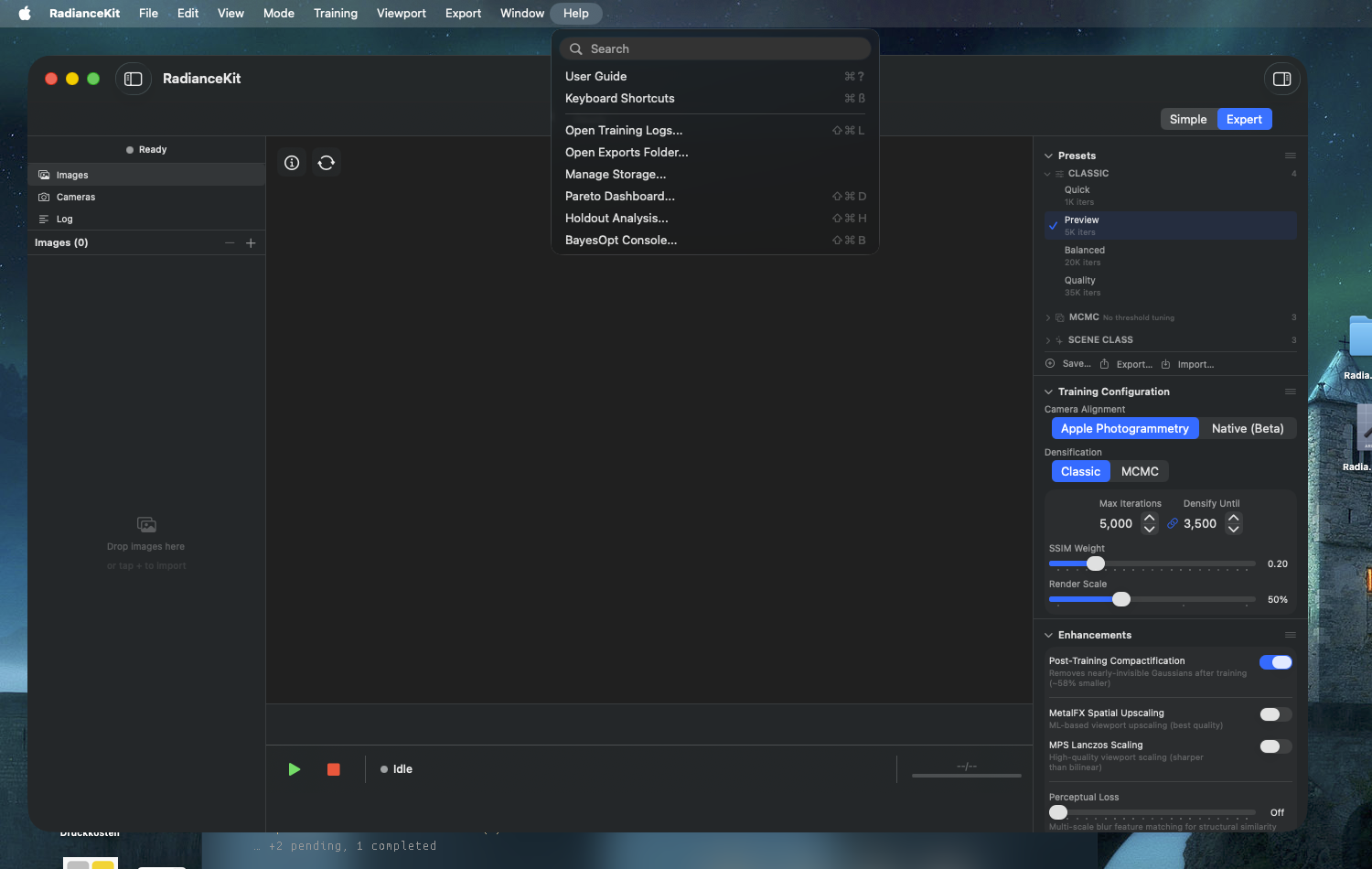Viewport: 1372px width, 869px height.
Task: Toggle the right inspector panel icon
Action: (1282, 79)
